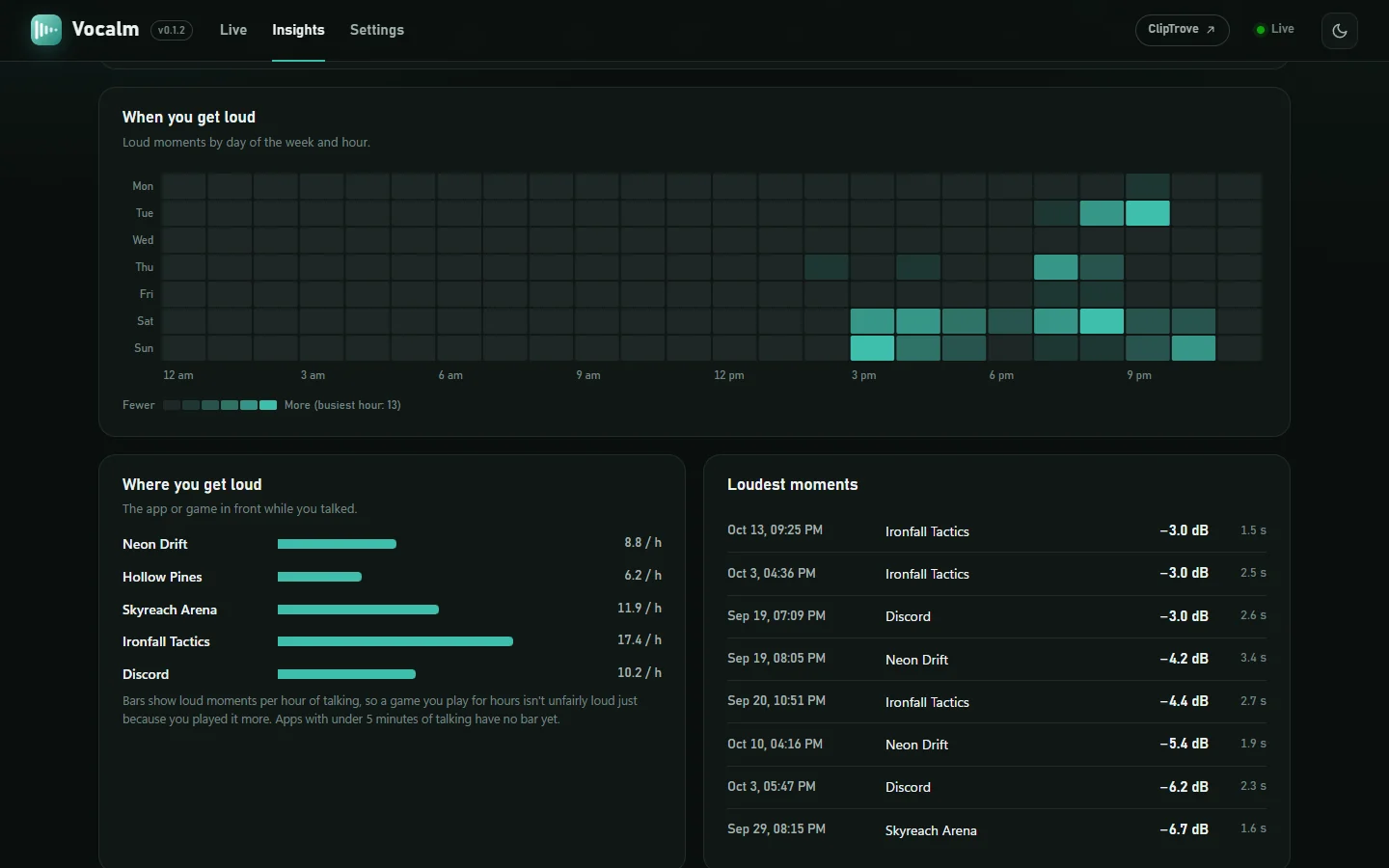Open the Settings tab
The height and width of the screenshot is (868, 1389).
[377, 30]
